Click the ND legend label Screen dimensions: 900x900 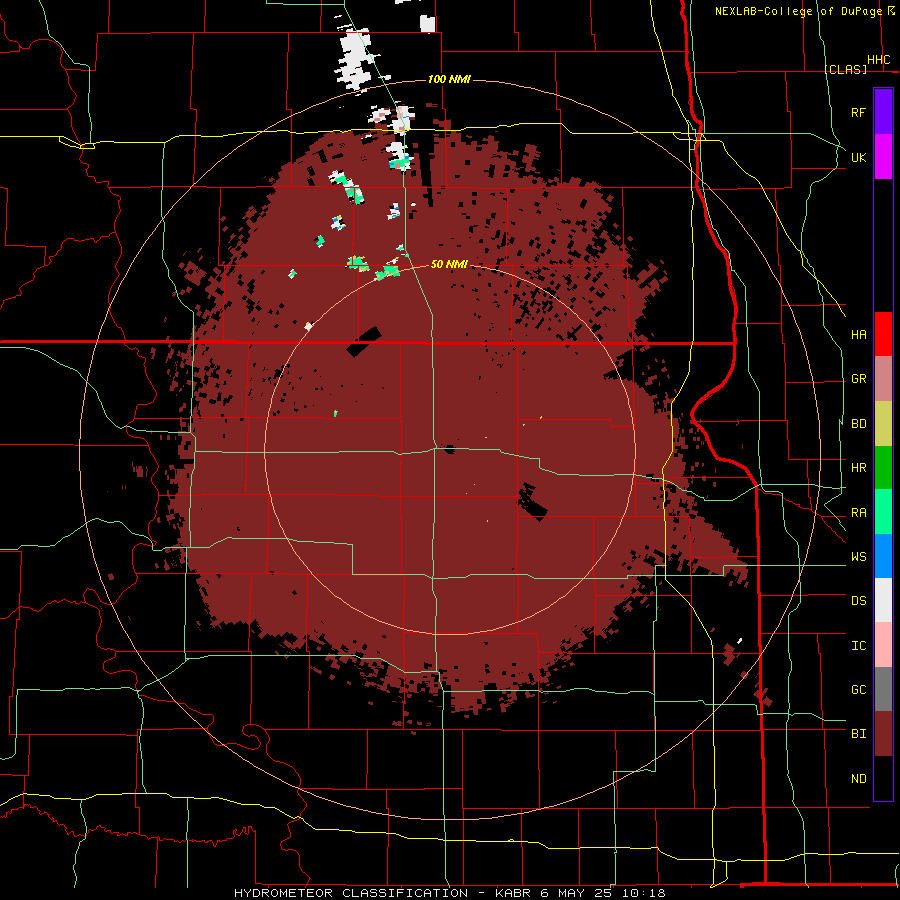[858, 779]
